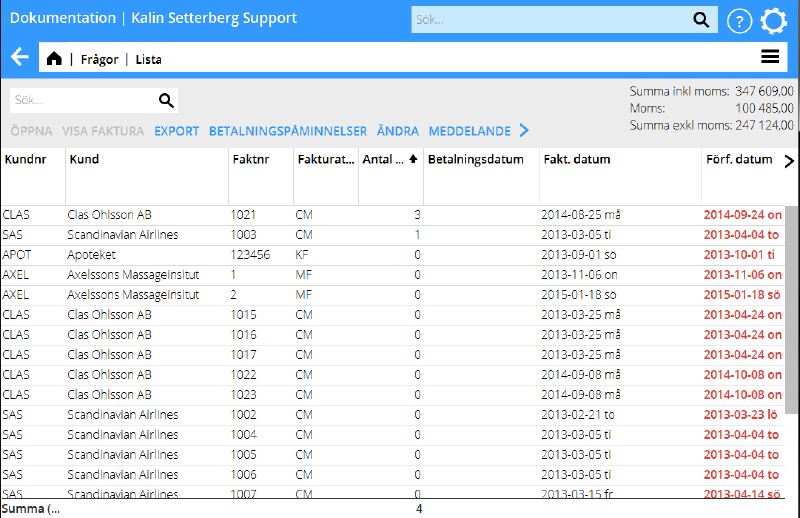Click the vertical scrollbar of the list
800x518 pixels.
point(791,310)
